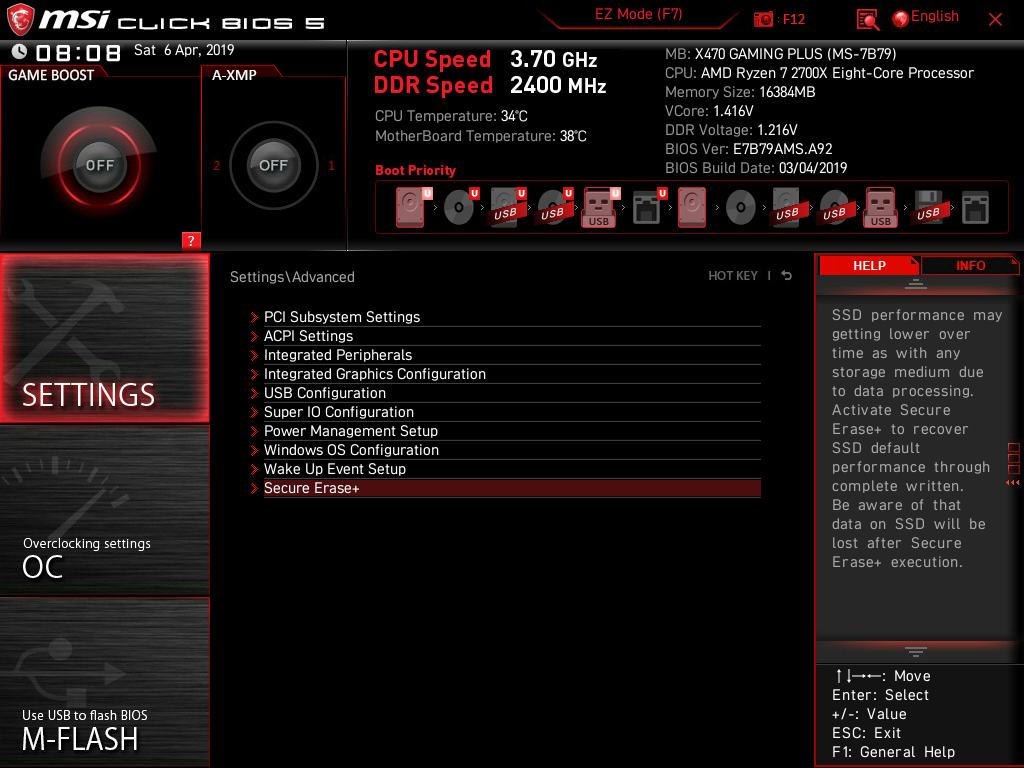The height and width of the screenshot is (768, 1024).
Task: Click the red question mark help toggle
Action: point(191,240)
